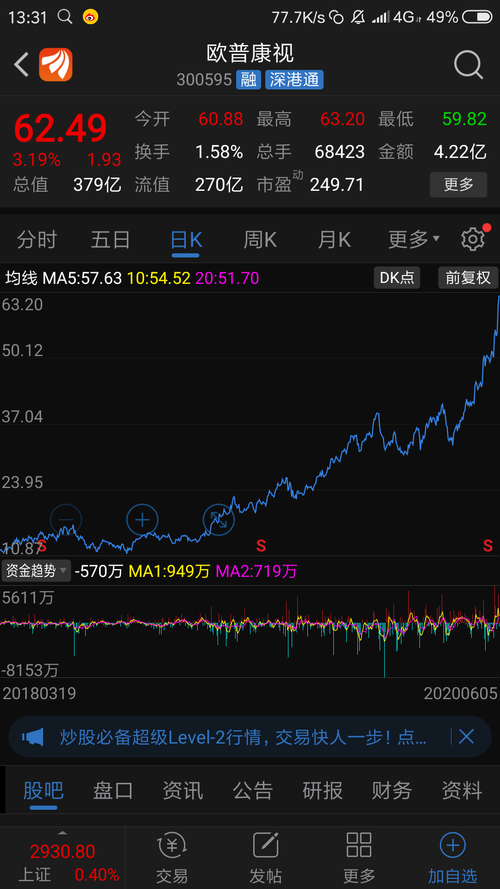Tap 总手 68423 value

tap(340, 152)
